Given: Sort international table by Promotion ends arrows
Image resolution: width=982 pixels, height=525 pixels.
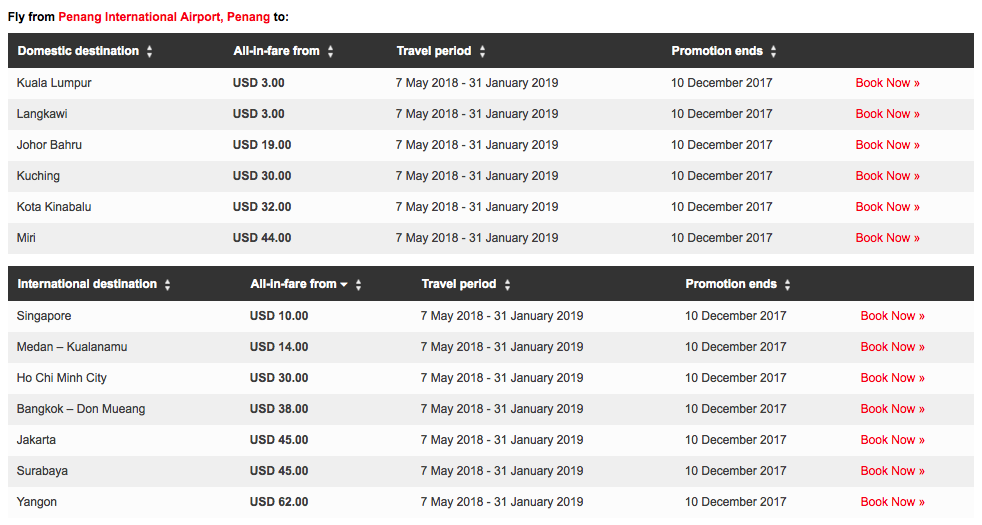Looking at the screenshot, I should tap(787, 284).
